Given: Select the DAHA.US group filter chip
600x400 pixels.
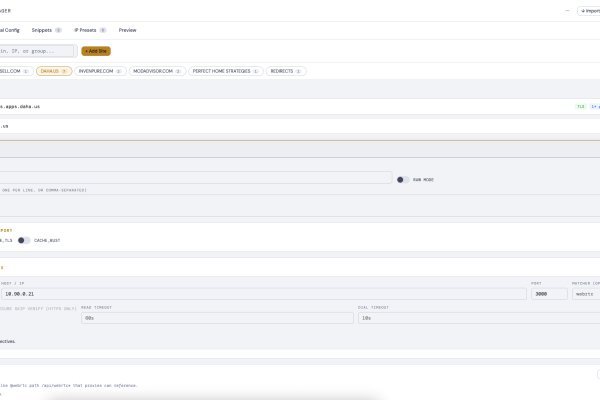Looking at the screenshot, I should [54, 71].
